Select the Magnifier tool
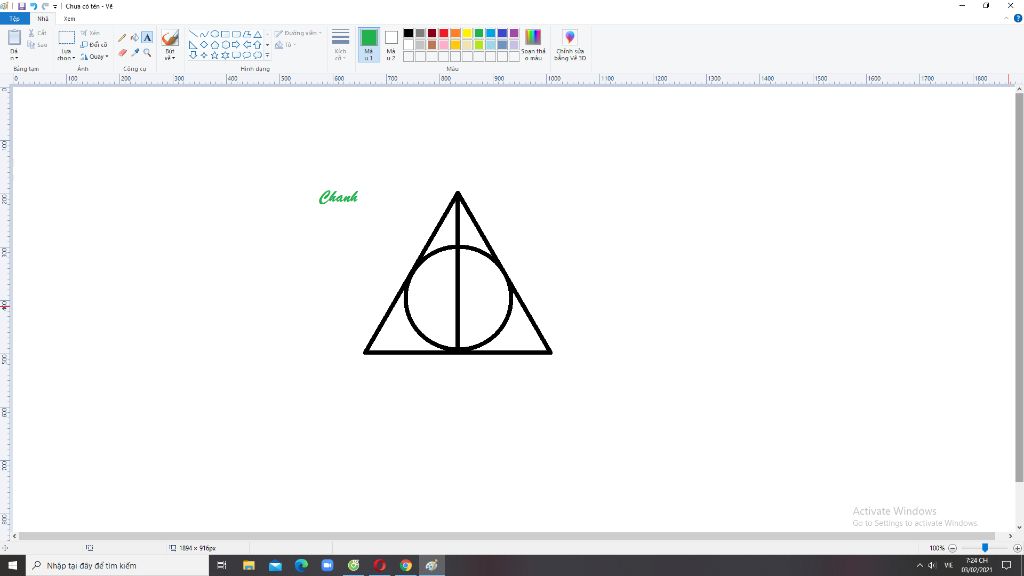 (147, 53)
